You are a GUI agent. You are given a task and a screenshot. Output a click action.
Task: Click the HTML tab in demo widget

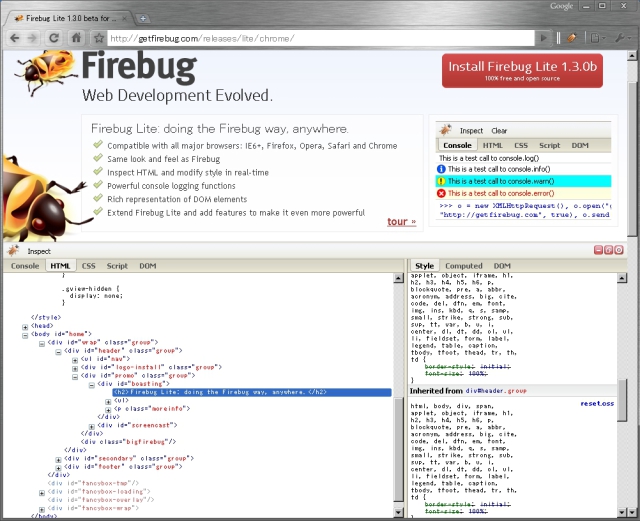pos(493,145)
